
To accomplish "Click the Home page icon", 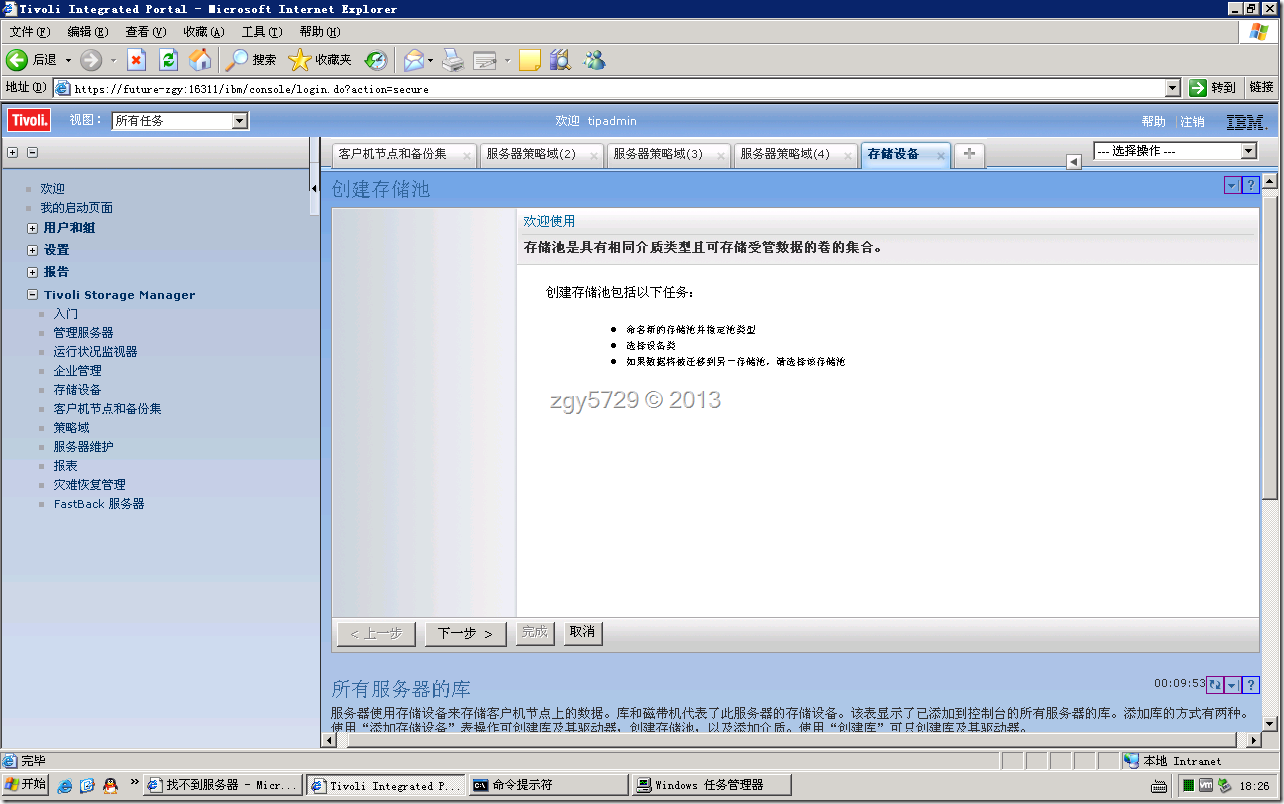I will [200, 60].
